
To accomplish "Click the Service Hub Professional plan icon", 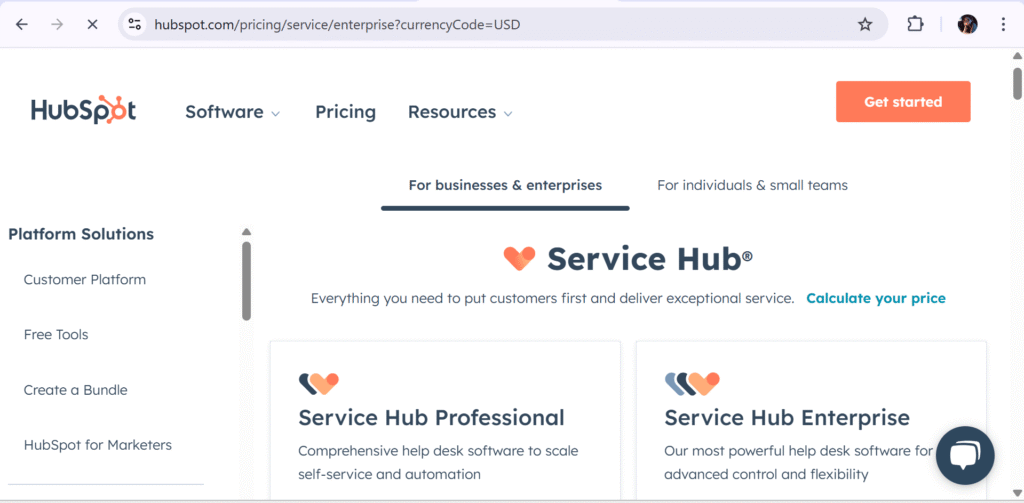I will click(319, 383).
